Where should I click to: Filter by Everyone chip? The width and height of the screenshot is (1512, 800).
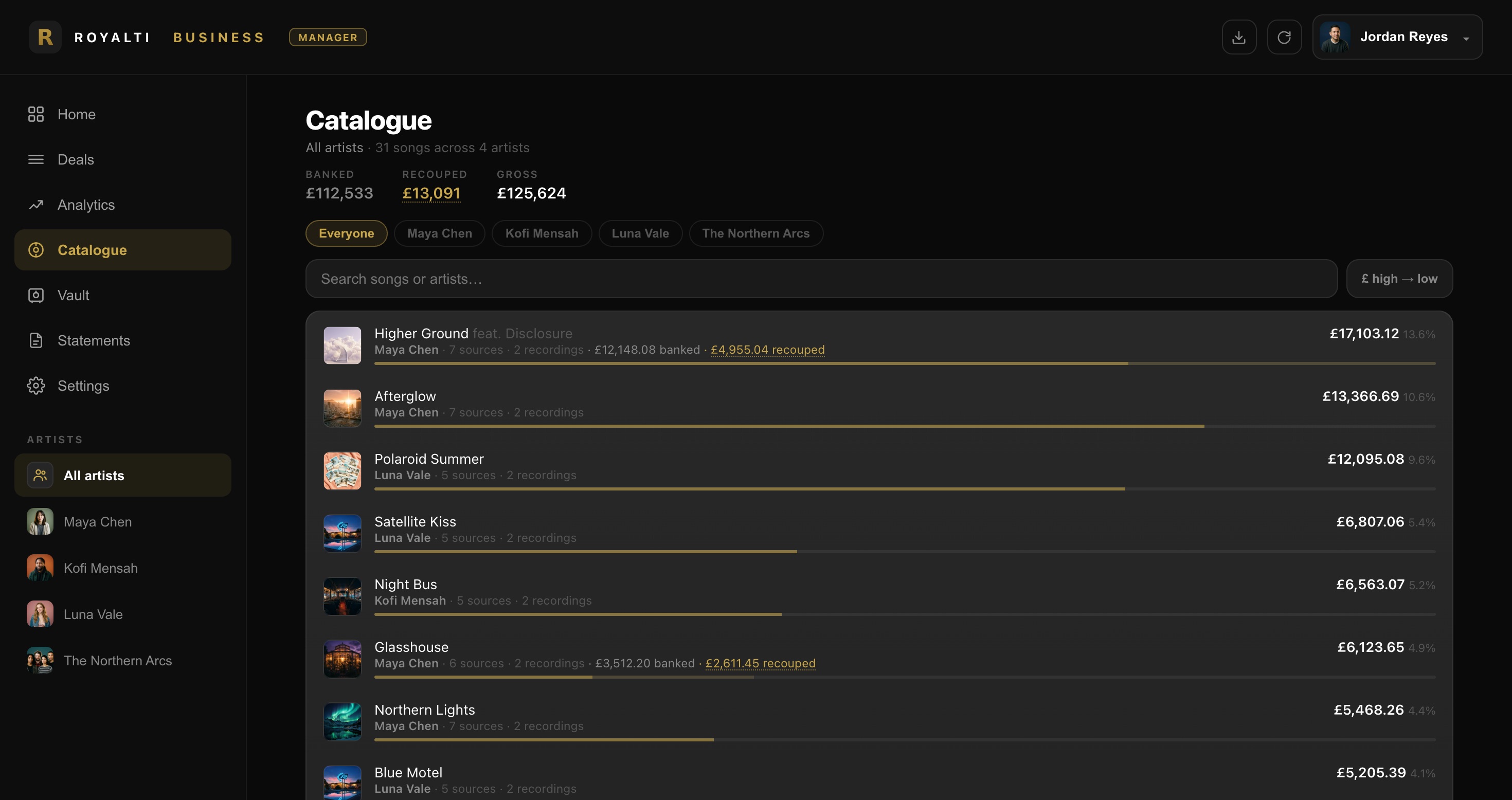346,233
